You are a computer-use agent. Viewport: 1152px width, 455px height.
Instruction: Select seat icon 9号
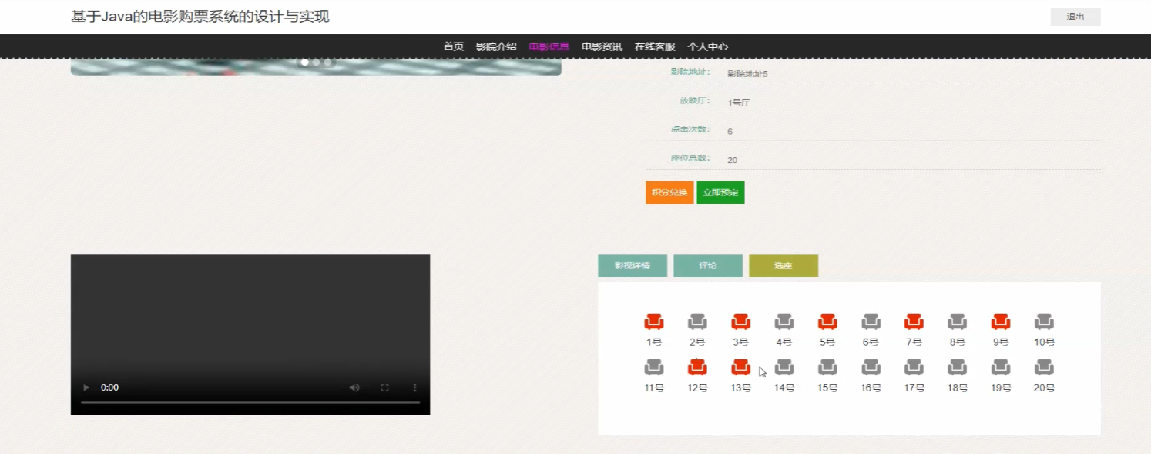point(1001,321)
